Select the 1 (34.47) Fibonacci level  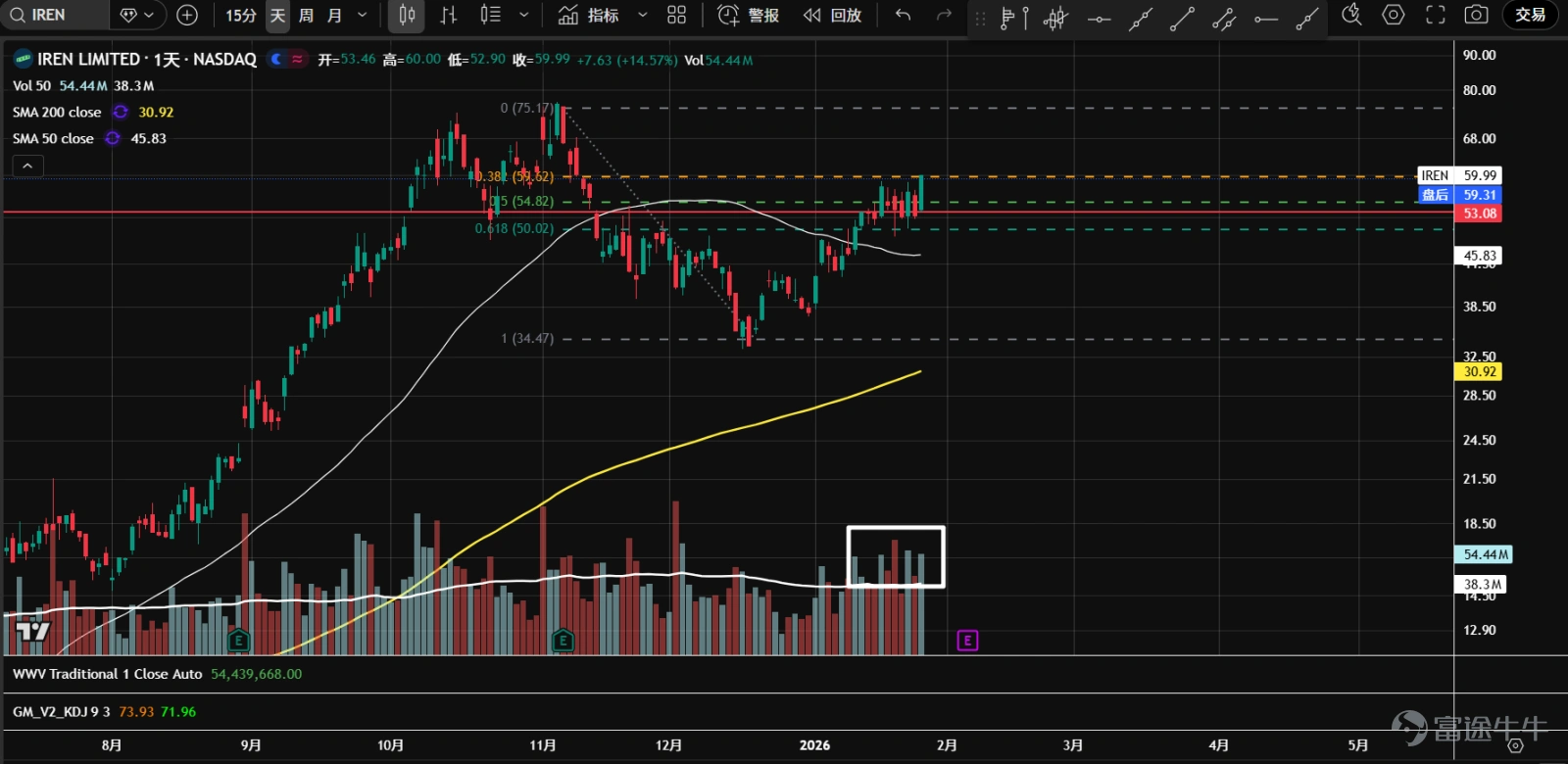tap(527, 339)
